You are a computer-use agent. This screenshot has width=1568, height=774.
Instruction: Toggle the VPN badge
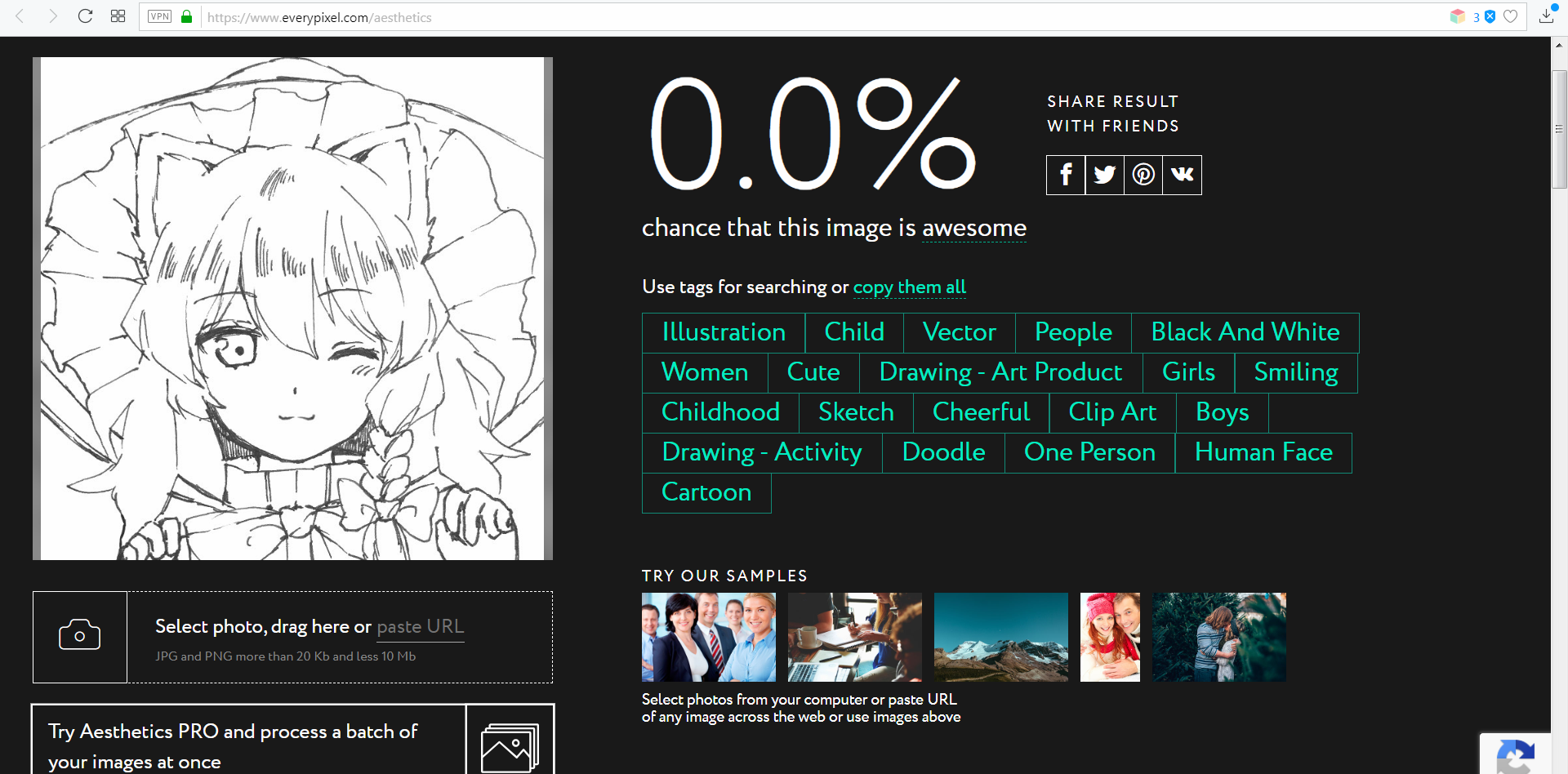(x=160, y=16)
